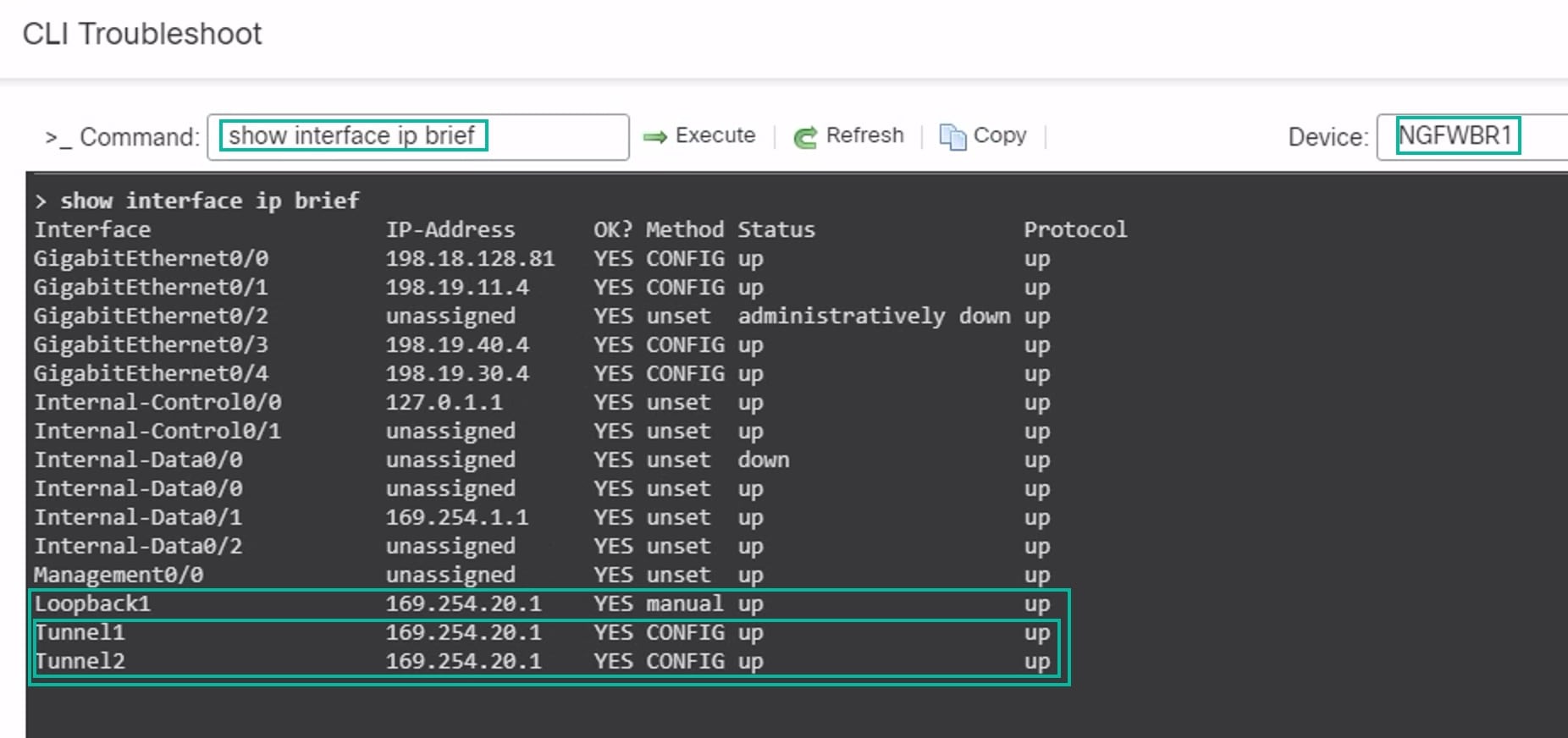Focus the Command input field

pos(418,137)
